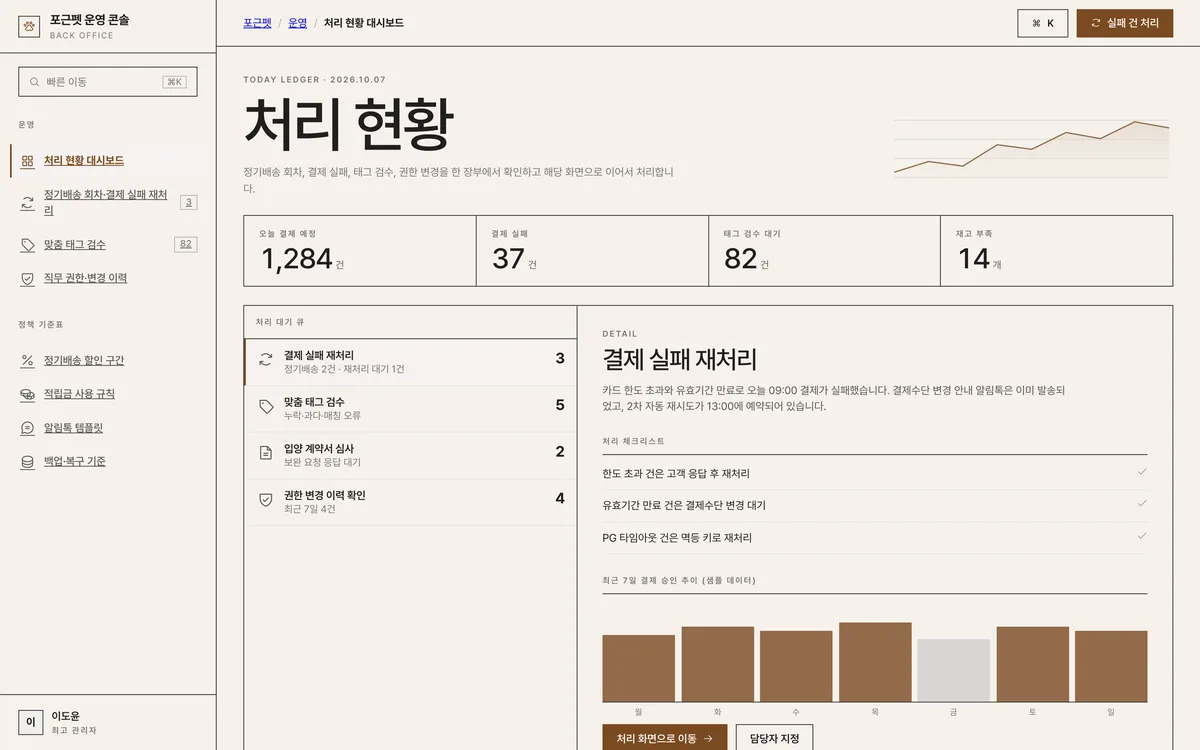
Task: Toggle the check for 한도 초과 건은 고객 응답 후 재처리
Action: (1142, 472)
